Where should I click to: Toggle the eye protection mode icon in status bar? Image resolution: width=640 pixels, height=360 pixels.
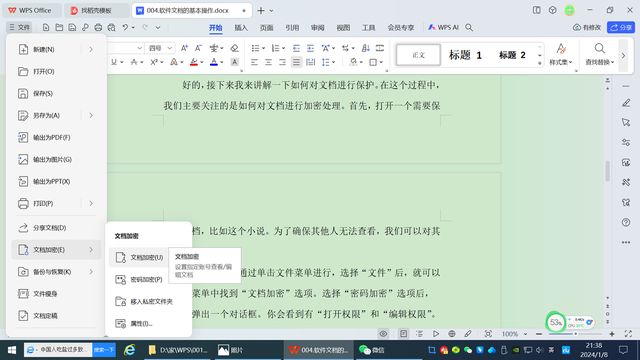(x=383, y=334)
